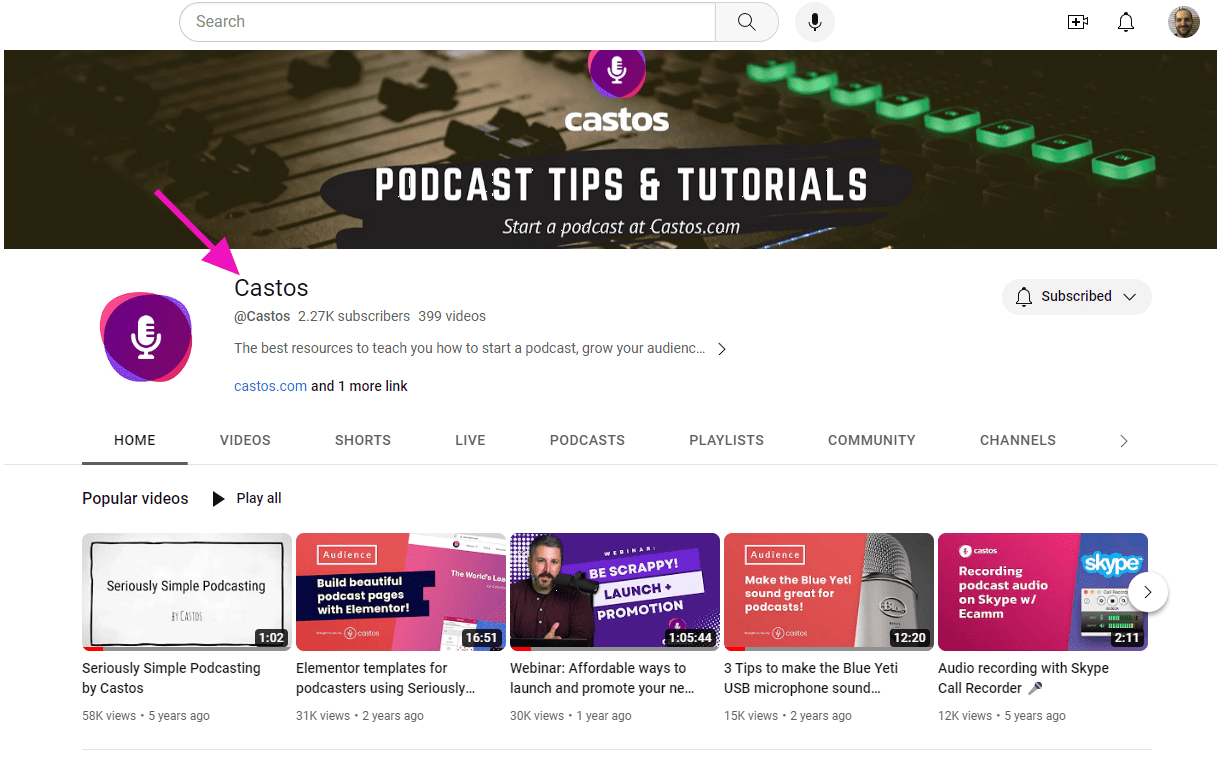Click the Castos channel avatar logo
Screen dimensions: 1217x761
click(146, 337)
